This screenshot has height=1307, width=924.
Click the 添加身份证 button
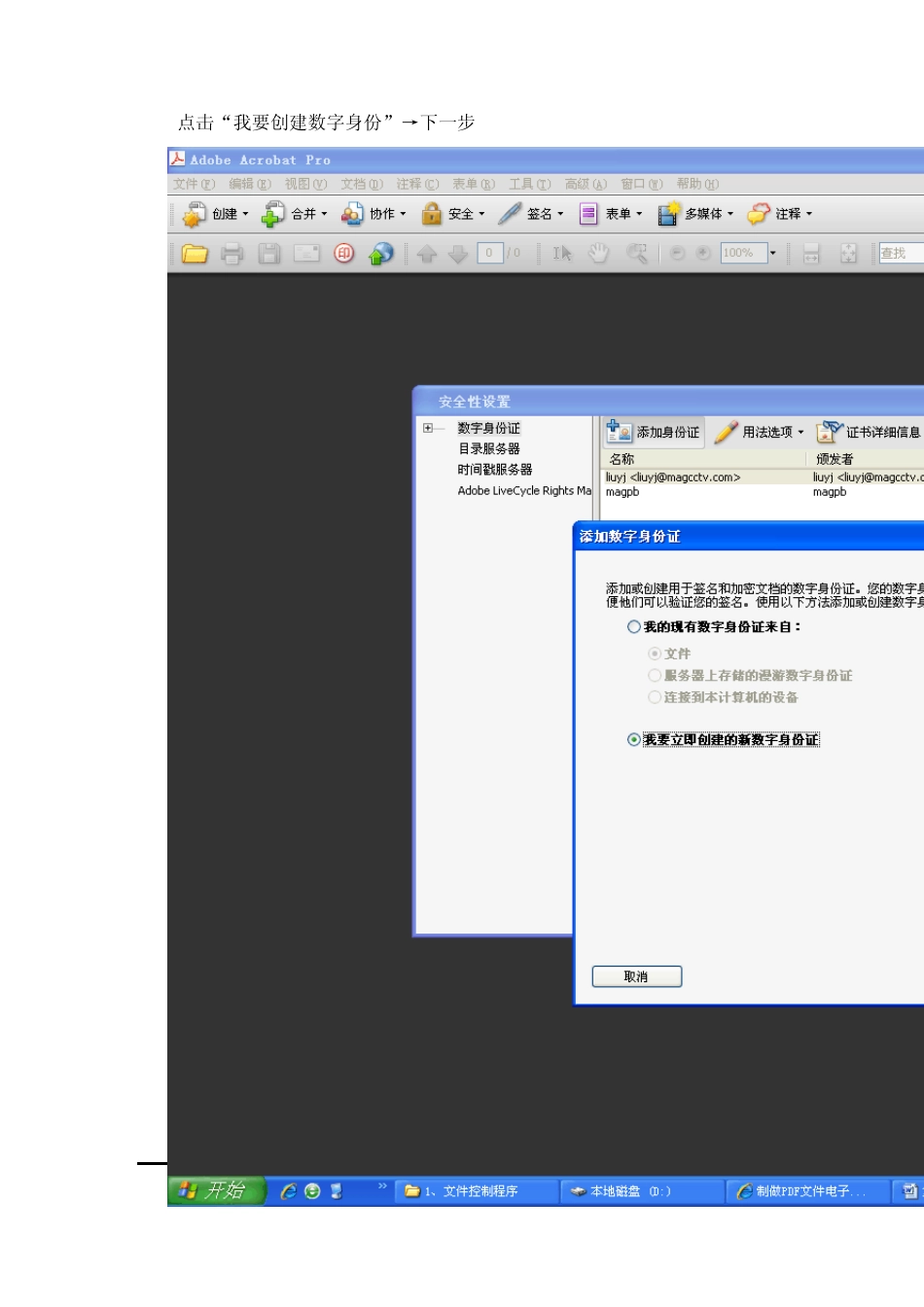653,432
